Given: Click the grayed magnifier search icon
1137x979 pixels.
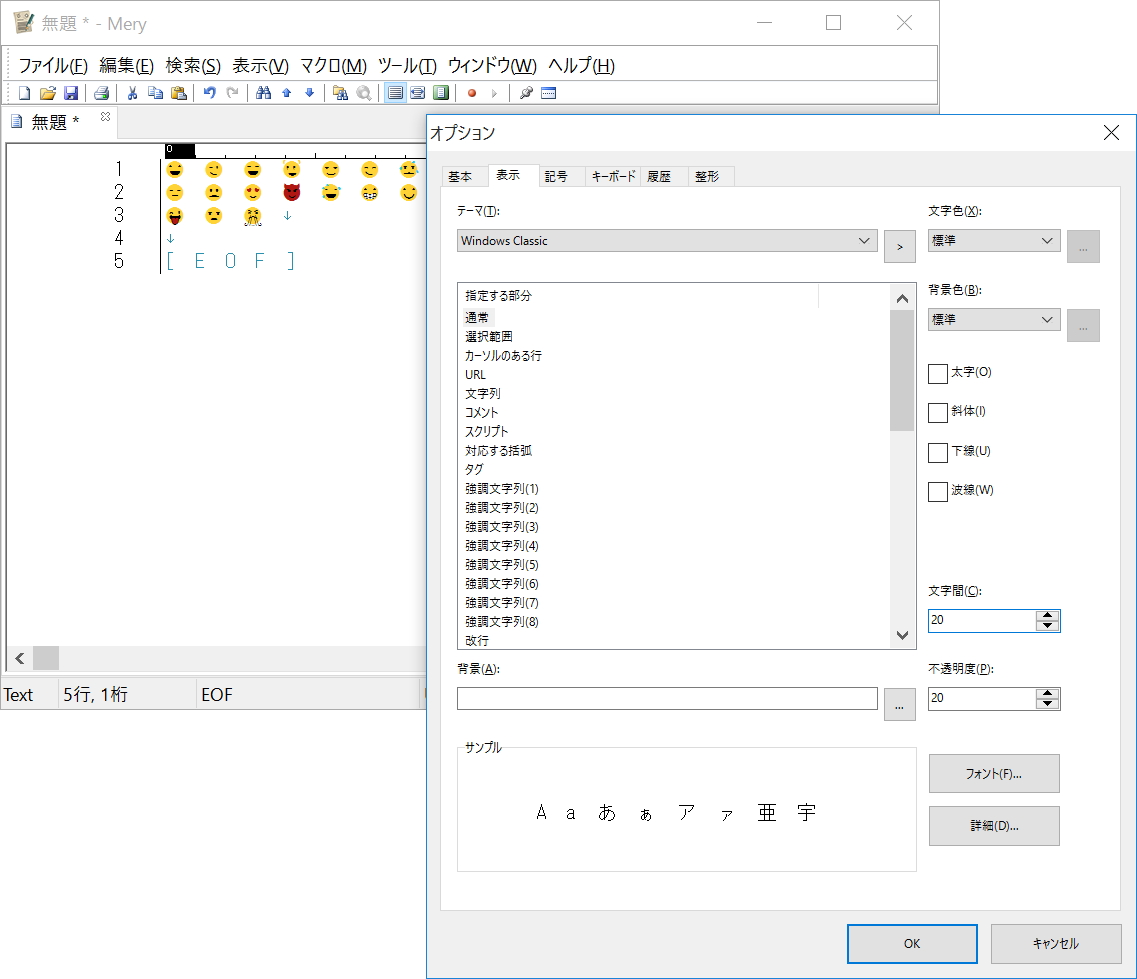Looking at the screenshot, I should (x=364, y=93).
